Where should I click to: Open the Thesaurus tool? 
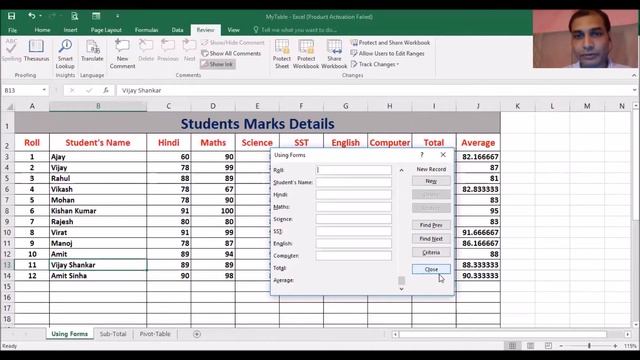tap(36, 51)
